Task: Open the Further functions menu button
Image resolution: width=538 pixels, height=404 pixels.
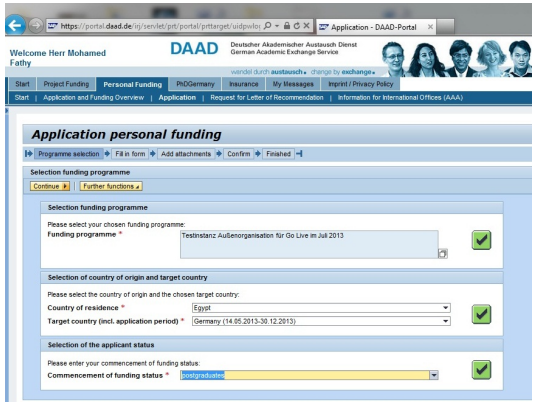Action: point(111,186)
